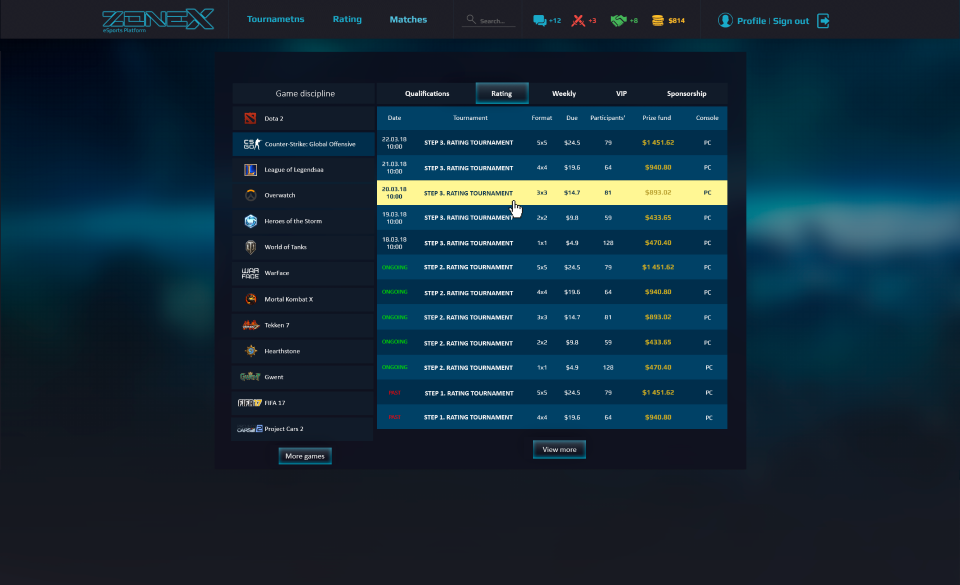The width and height of the screenshot is (960, 585).
Task: Click the search magnifier icon
Action: click(x=471, y=20)
